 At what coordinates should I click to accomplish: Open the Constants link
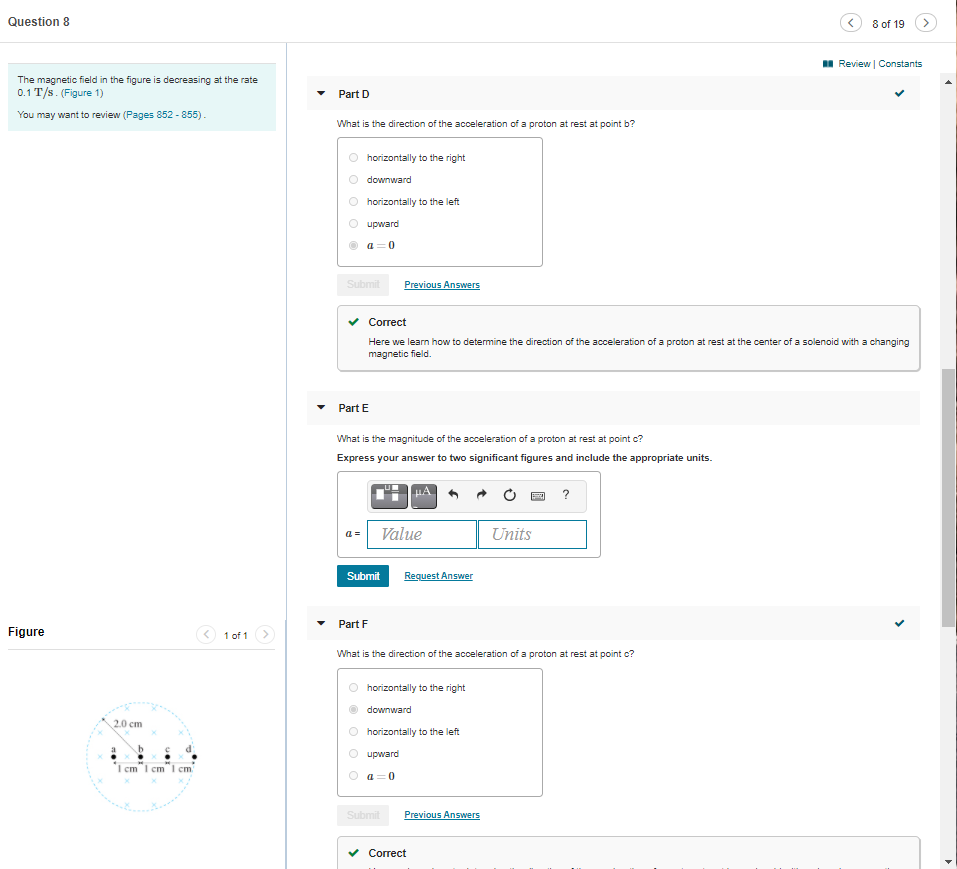coord(900,63)
